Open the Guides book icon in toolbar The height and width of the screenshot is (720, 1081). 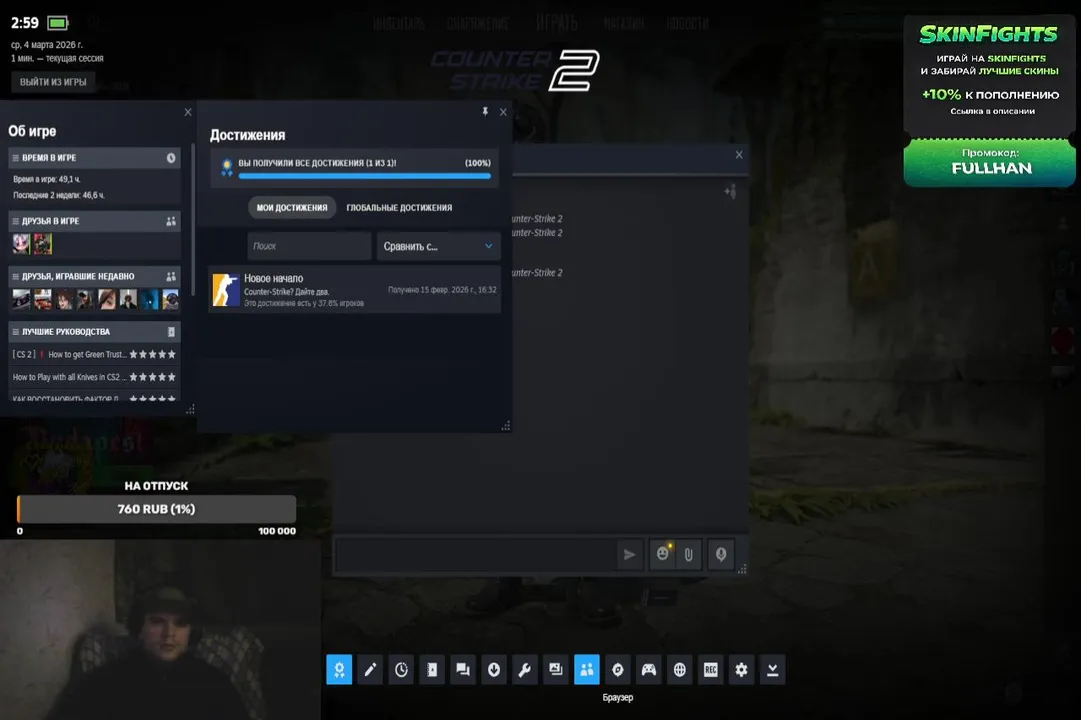(432, 670)
